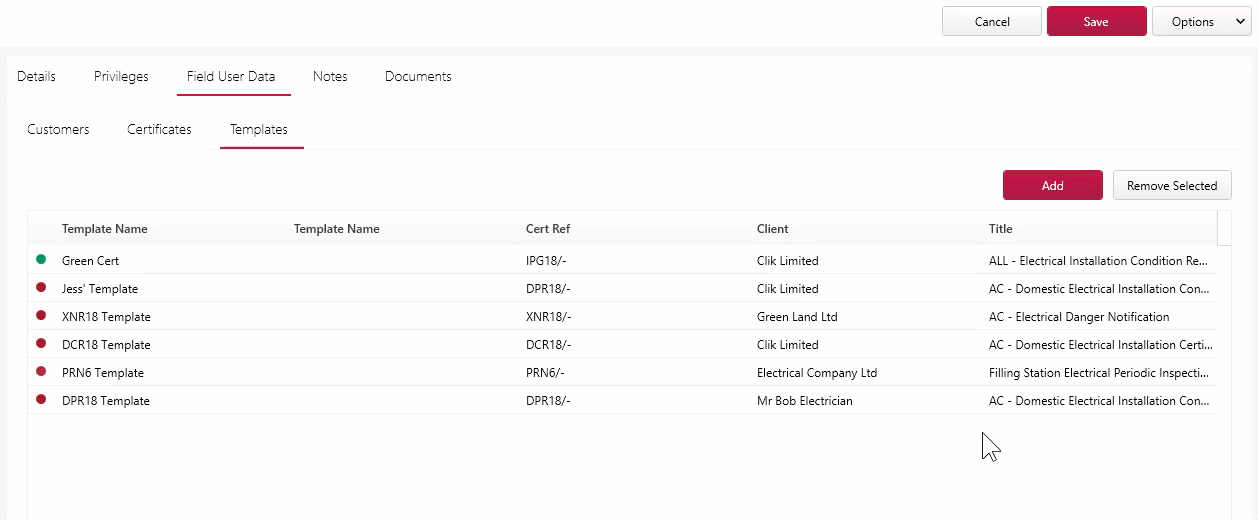
Task: Click the red status dot beside DCR18 Template
Action: click(41, 343)
